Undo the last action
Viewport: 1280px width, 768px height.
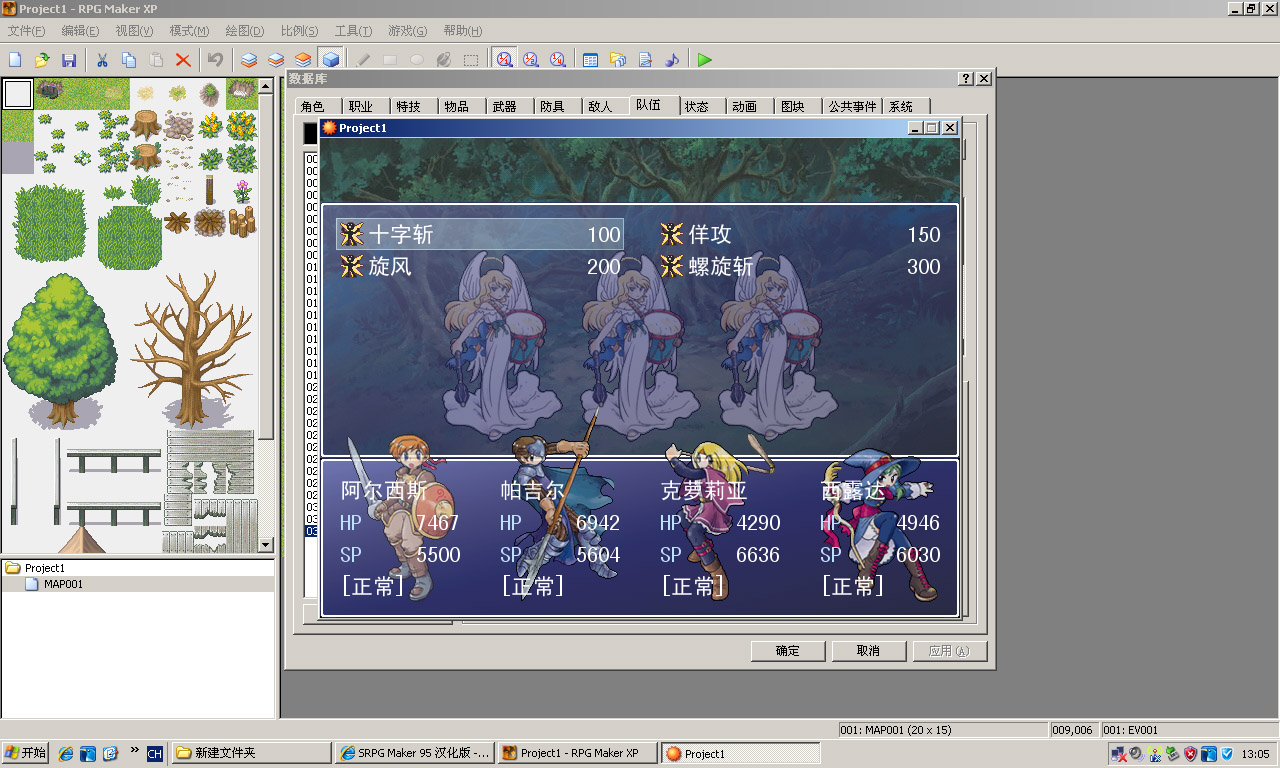click(215, 60)
